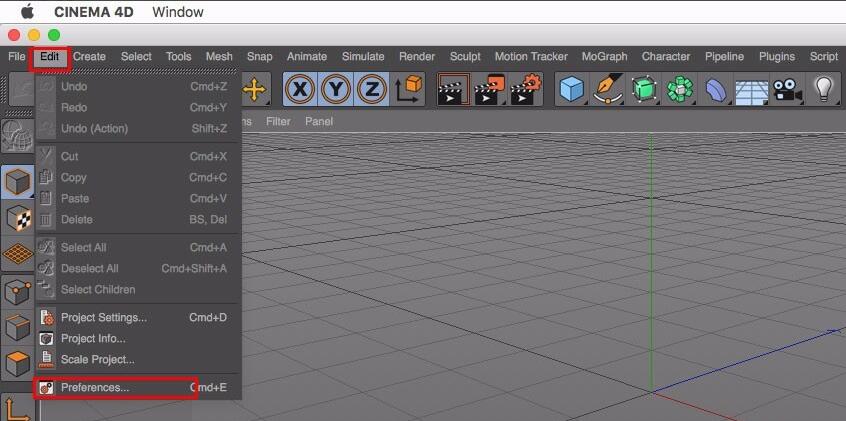Open the CINEMA 4D application menu
Viewport: 846px width, 421px height.
click(94, 12)
